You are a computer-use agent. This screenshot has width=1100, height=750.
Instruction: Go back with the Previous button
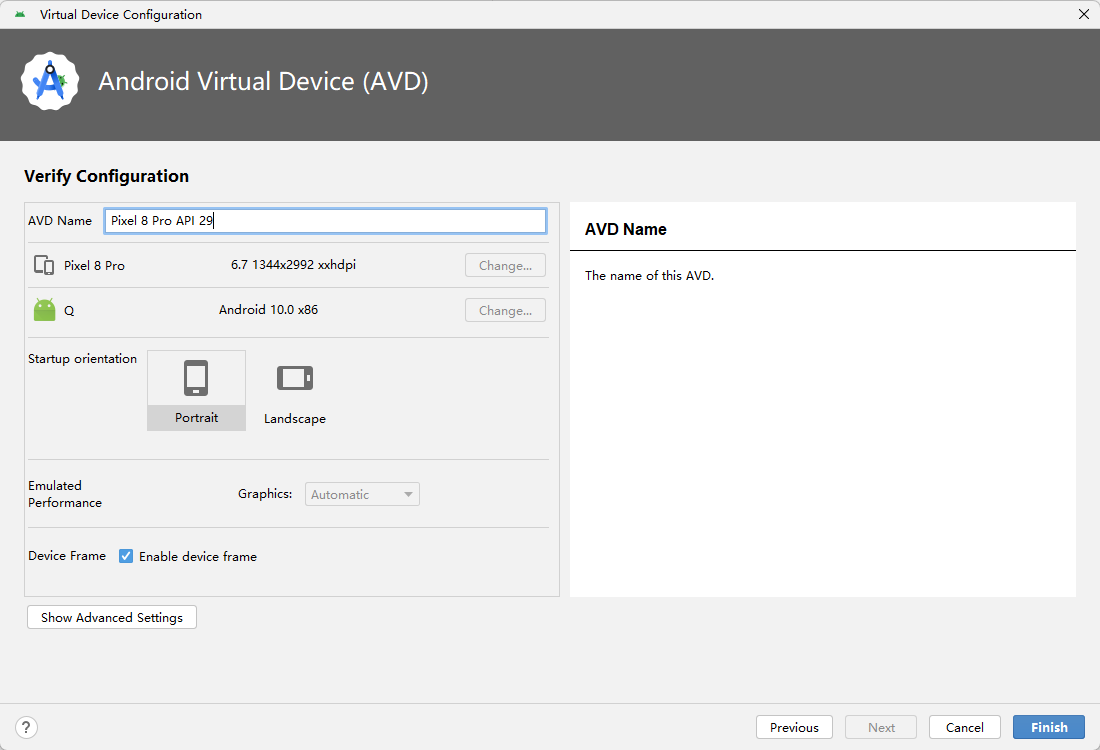coord(794,728)
